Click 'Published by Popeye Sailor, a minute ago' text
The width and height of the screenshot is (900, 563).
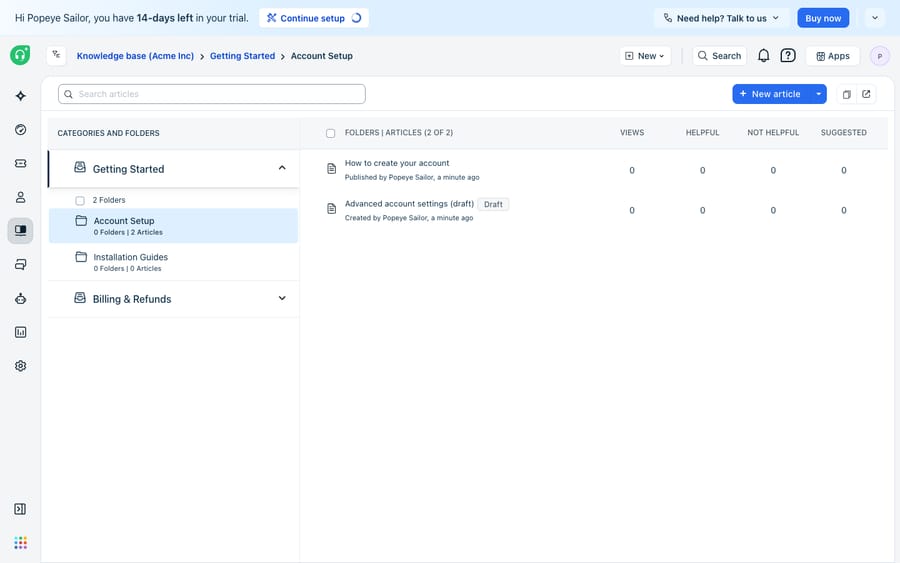412,177
